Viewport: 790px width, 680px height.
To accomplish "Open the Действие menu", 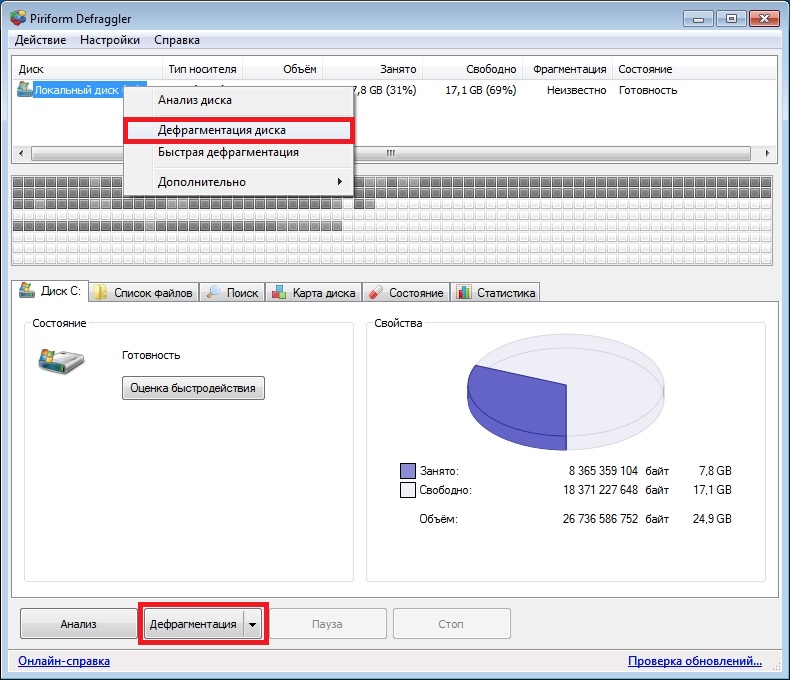I will click(x=42, y=40).
